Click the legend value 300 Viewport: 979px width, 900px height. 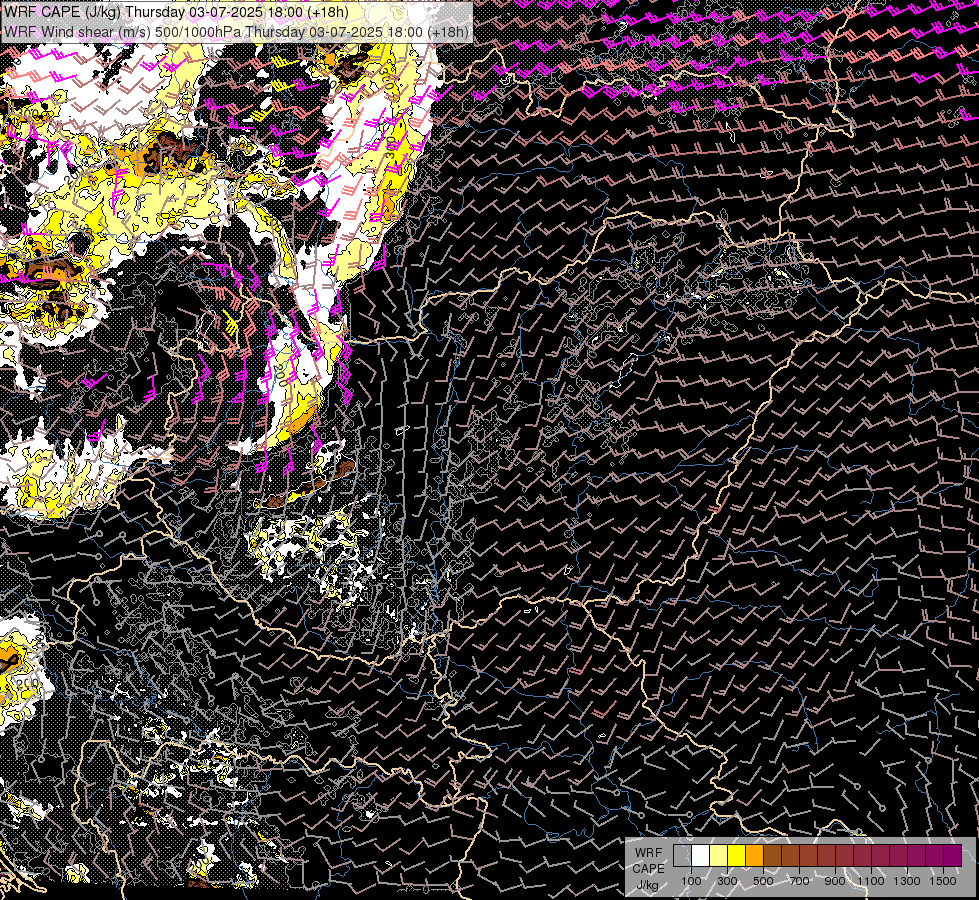(x=727, y=881)
